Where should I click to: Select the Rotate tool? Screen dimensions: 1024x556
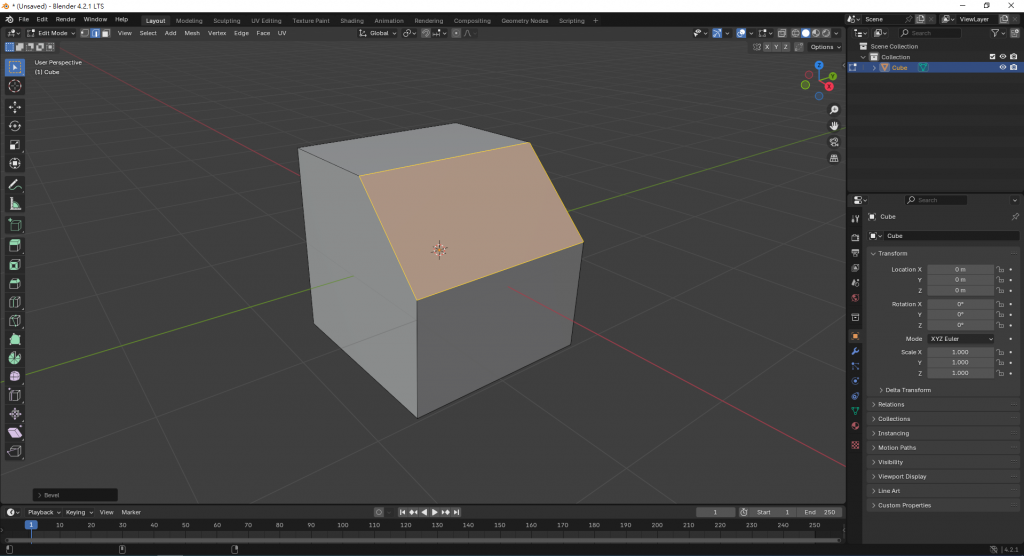pyautogui.click(x=15, y=126)
